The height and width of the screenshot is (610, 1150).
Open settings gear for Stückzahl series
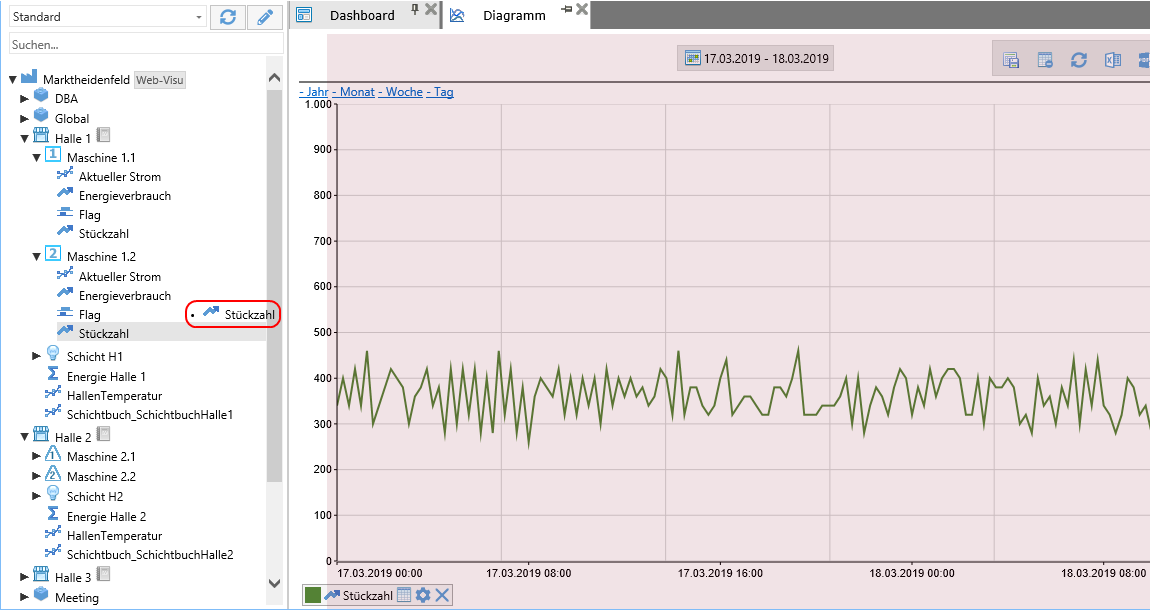423,596
